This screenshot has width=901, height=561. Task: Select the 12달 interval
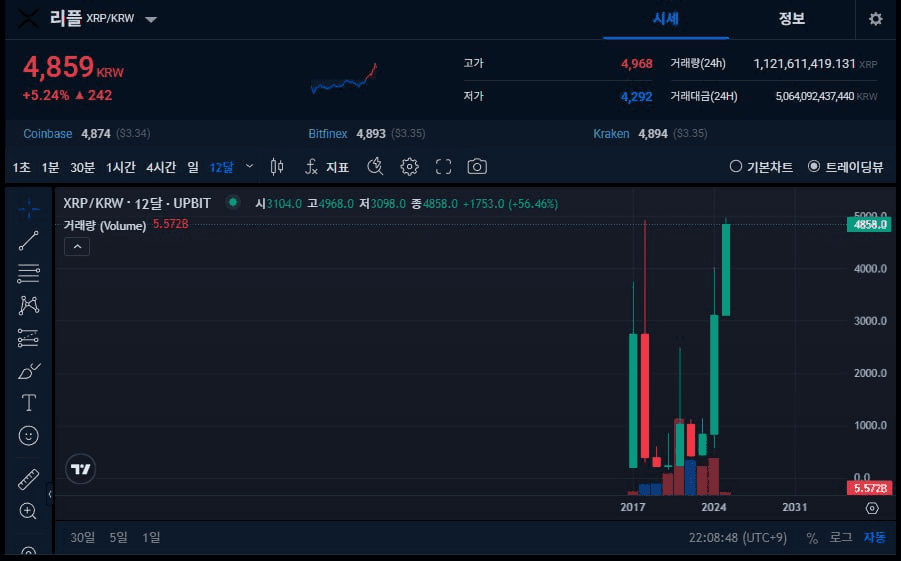click(x=222, y=167)
